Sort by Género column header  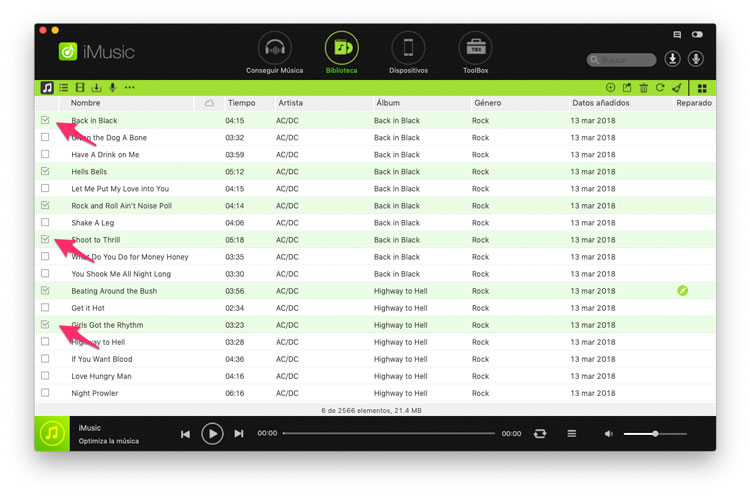(488, 103)
